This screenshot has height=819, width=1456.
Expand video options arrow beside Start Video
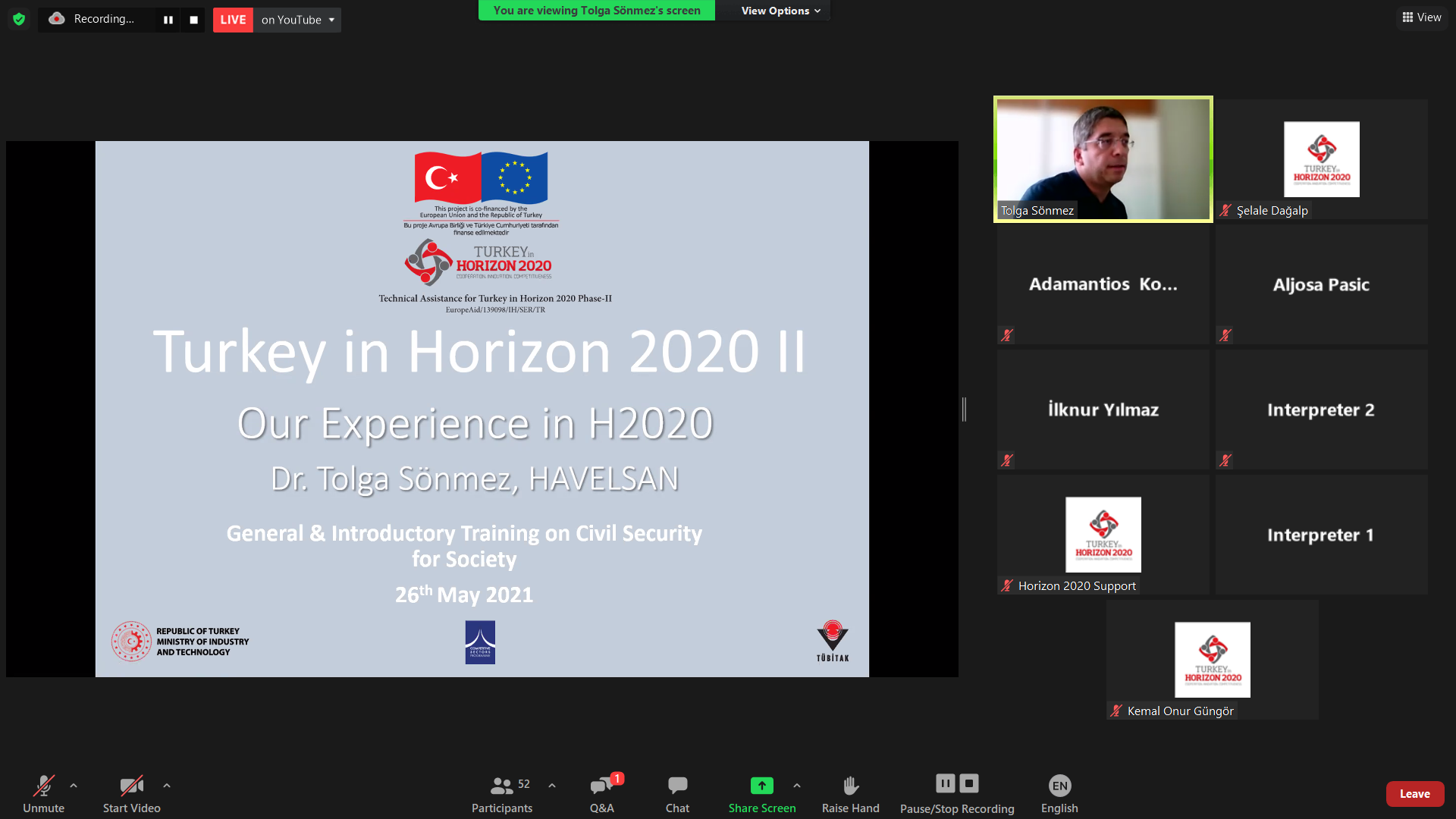167,786
